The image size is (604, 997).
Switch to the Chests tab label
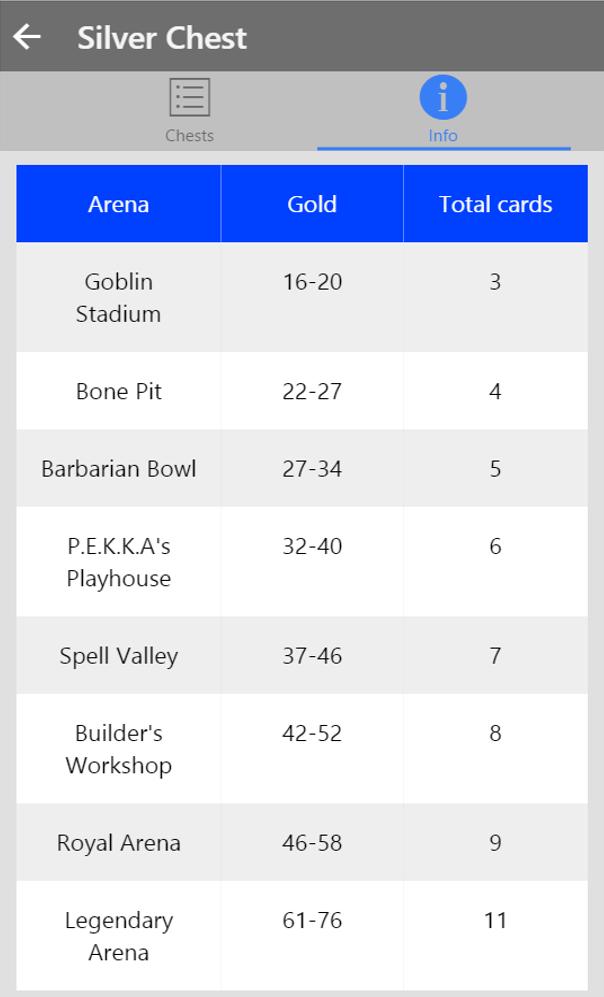tap(189, 136)
